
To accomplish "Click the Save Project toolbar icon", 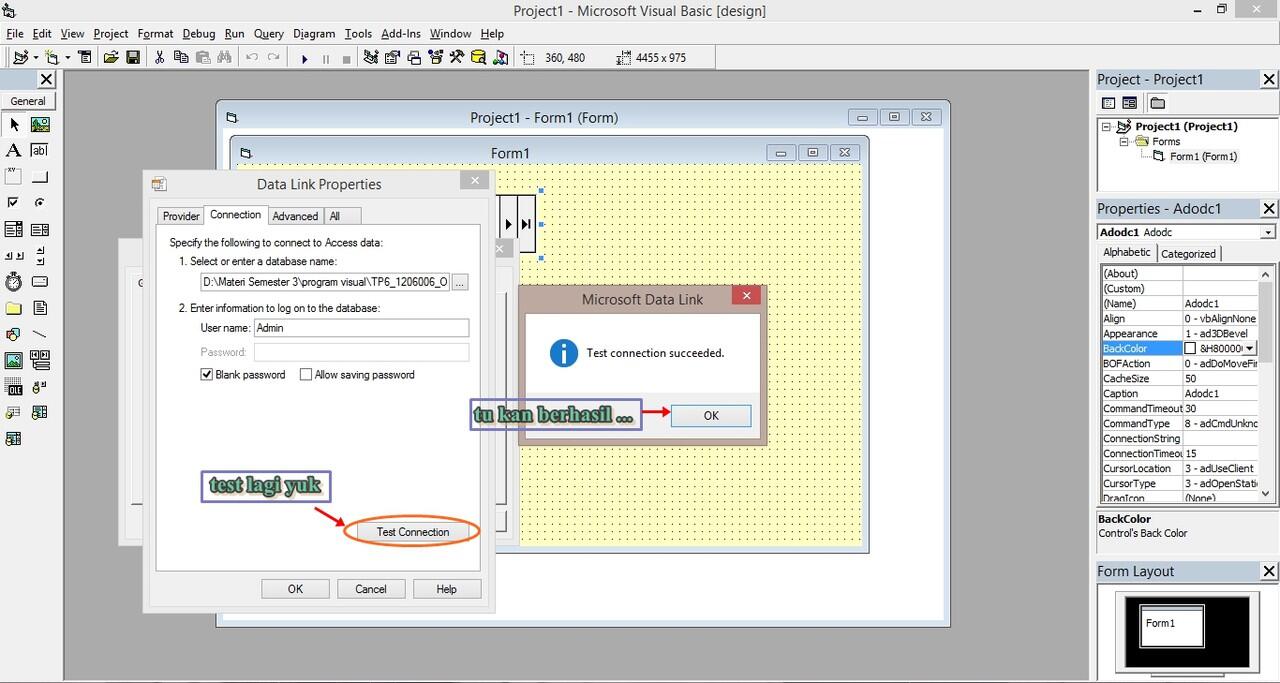I will (133, 58).
